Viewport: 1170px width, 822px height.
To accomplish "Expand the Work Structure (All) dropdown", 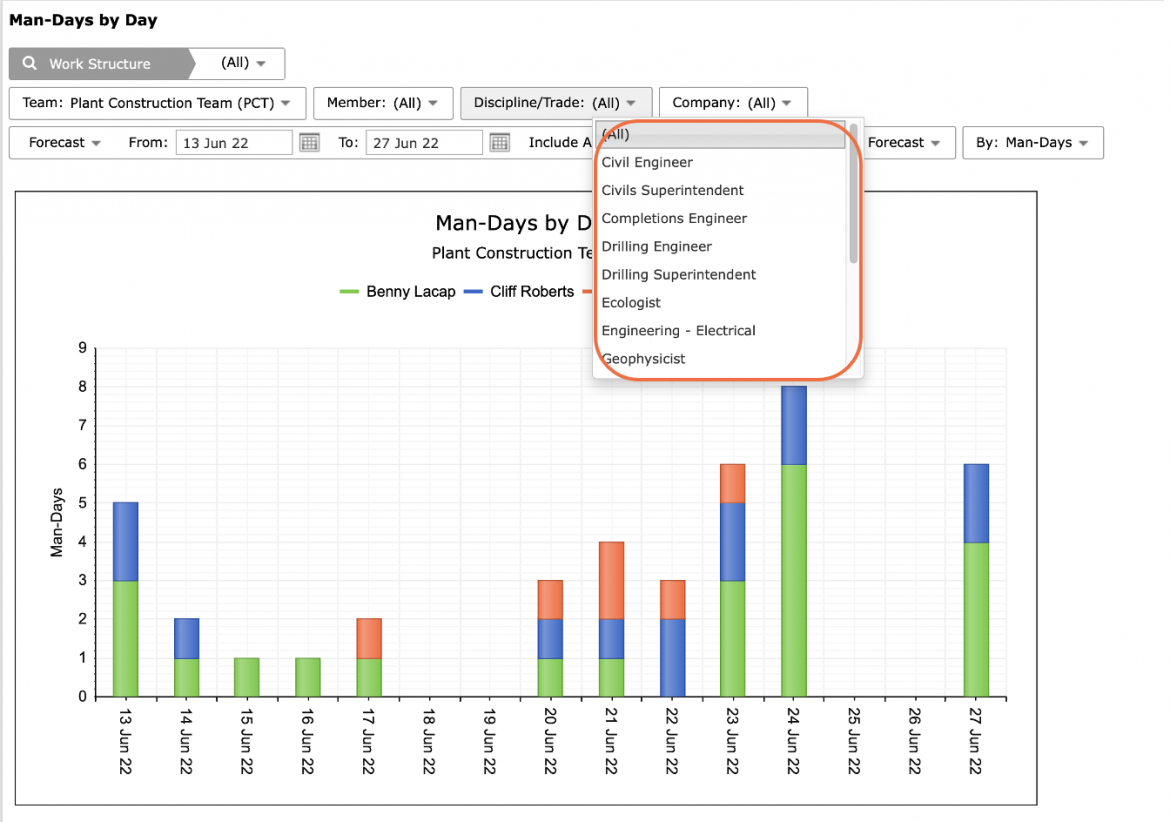I will pos(242,63).
